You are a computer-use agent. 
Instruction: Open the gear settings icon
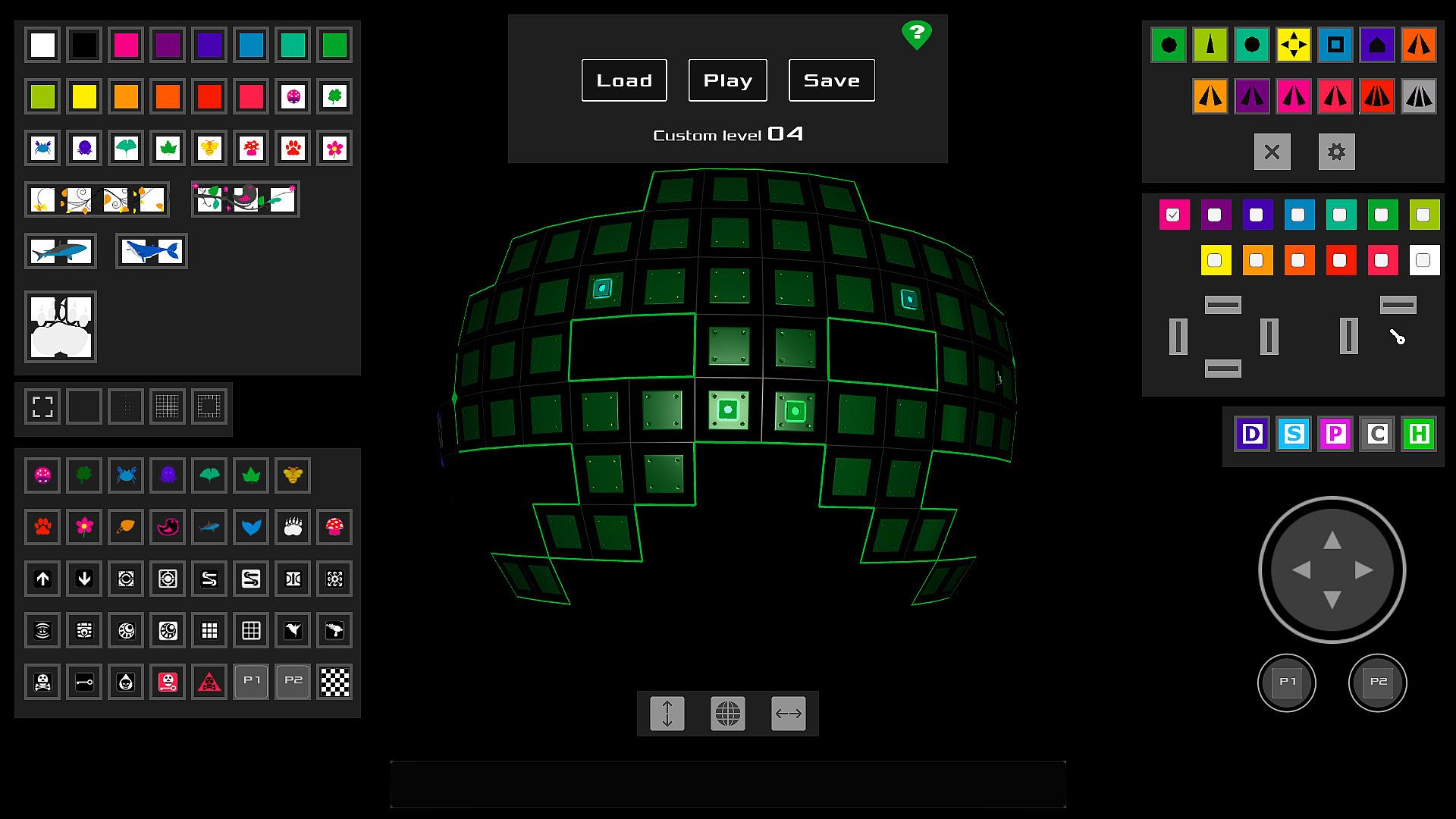[1336, 152]
